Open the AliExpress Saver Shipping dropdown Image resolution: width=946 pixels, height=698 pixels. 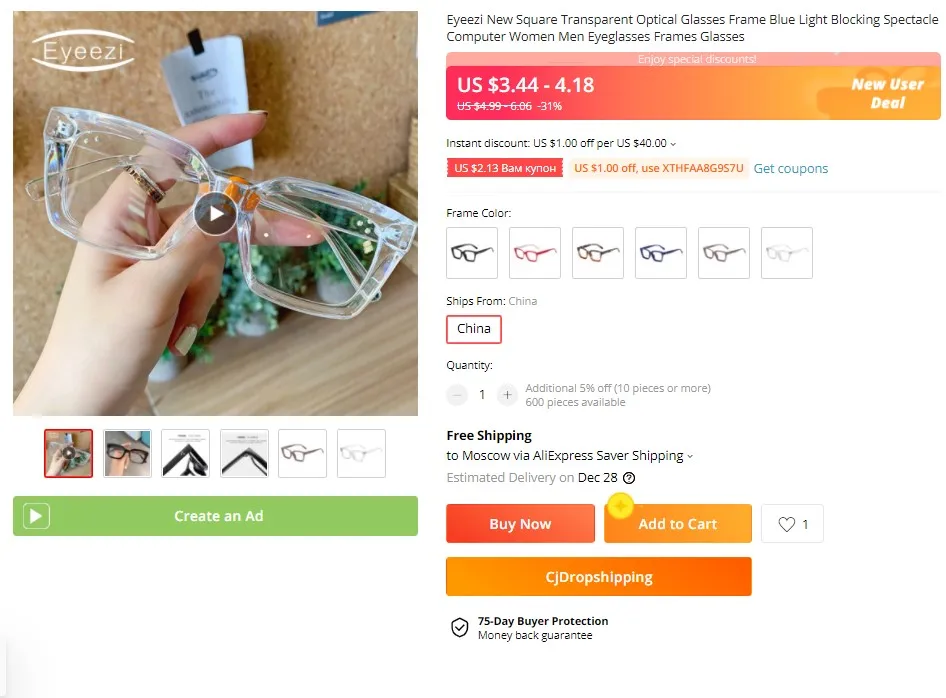[689, 456]
